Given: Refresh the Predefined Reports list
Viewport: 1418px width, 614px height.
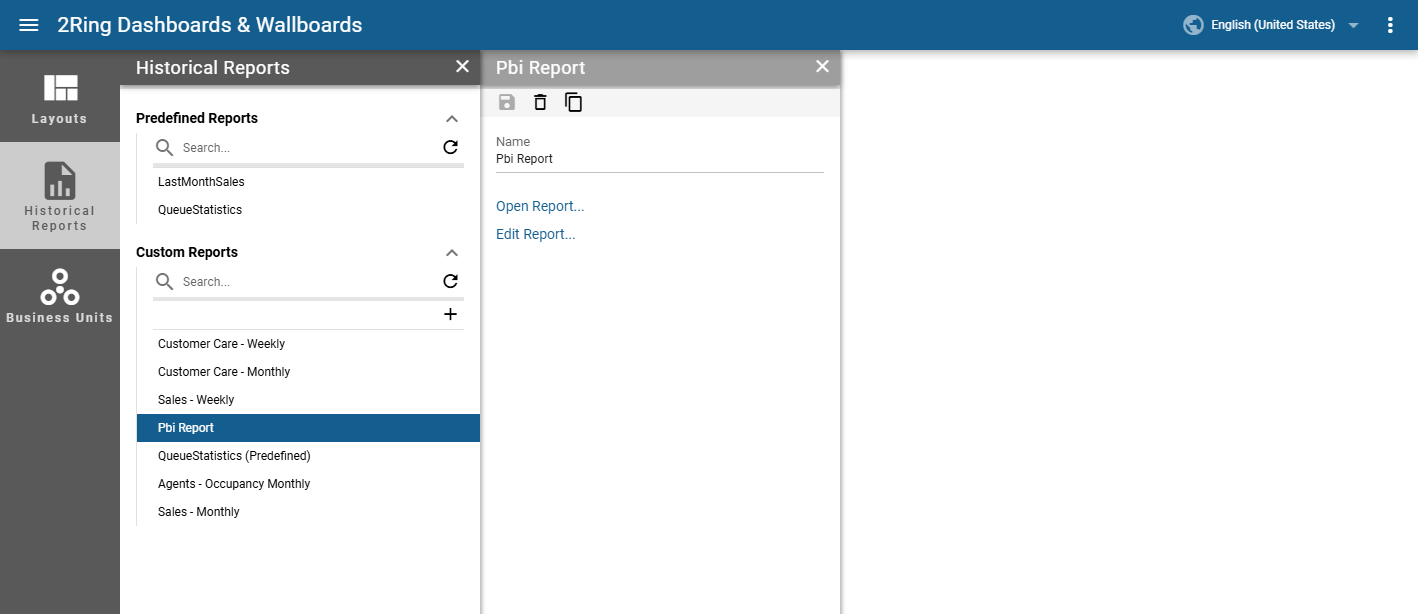Looking at the screenshot, I should (450, 147).
